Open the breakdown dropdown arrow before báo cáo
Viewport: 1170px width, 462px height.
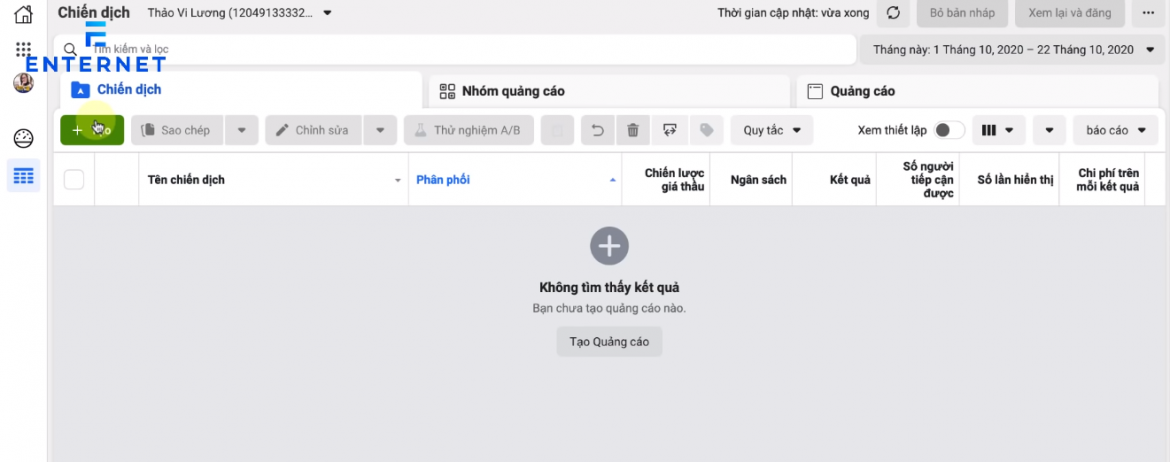[x=1049, y=130]
